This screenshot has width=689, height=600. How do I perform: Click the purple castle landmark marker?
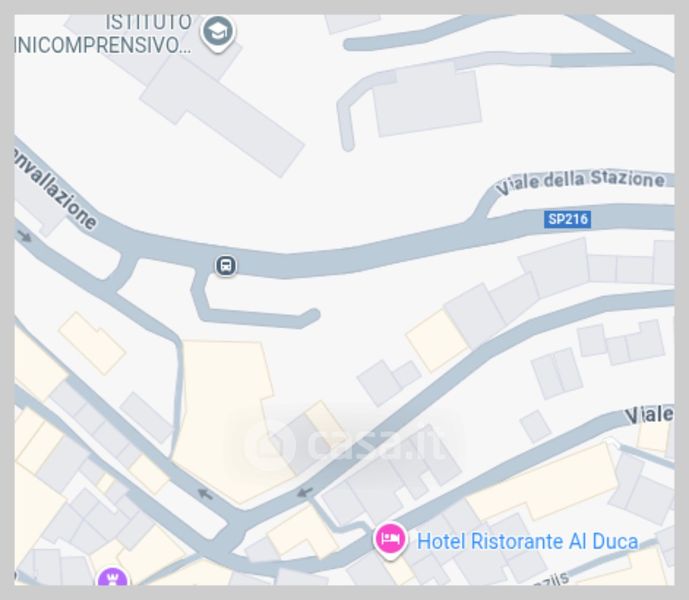point(113,576)
